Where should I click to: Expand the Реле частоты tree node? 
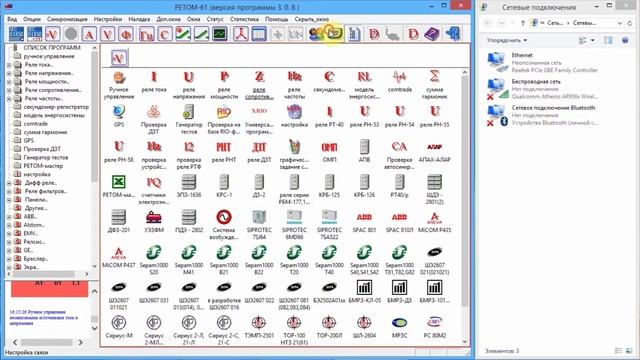[9, 99]
